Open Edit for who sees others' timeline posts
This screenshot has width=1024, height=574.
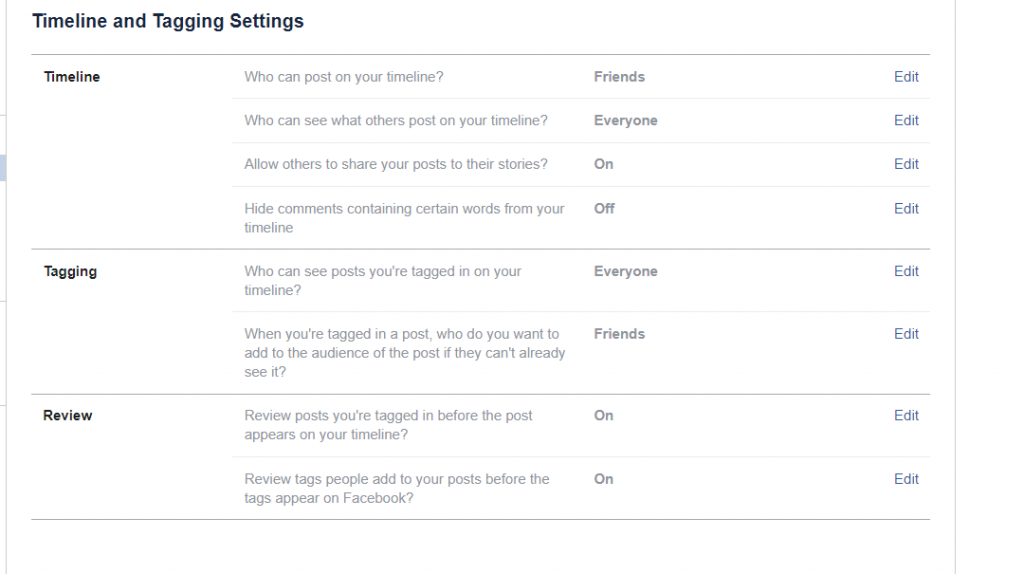(x=906, y=120)
